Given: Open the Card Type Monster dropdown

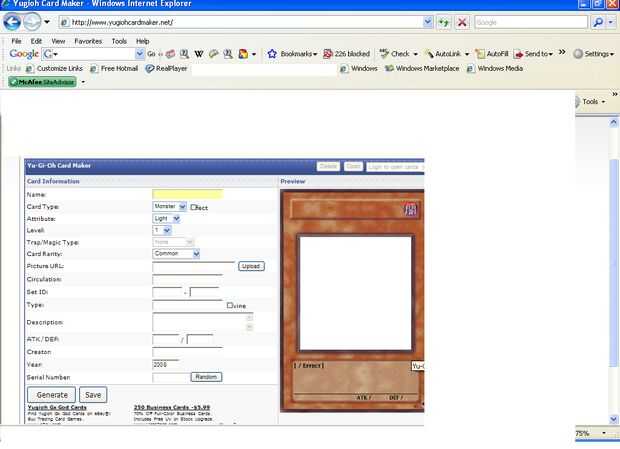Looking at the screenshot, I should (x=169, y=206).
